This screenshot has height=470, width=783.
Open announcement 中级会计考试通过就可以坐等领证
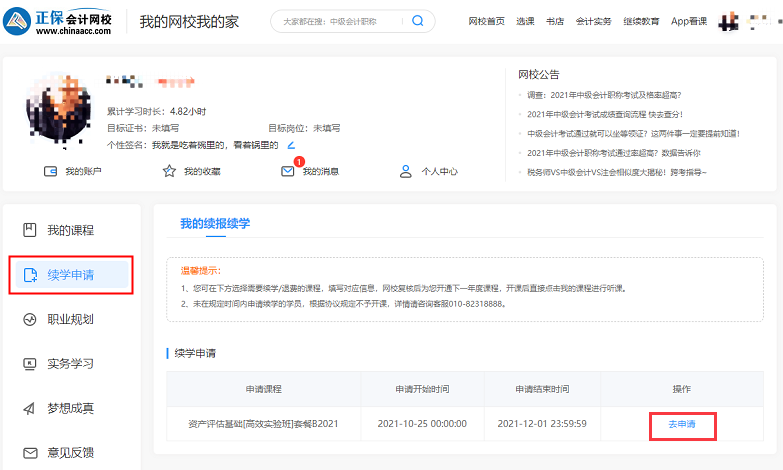coord(633,133)
